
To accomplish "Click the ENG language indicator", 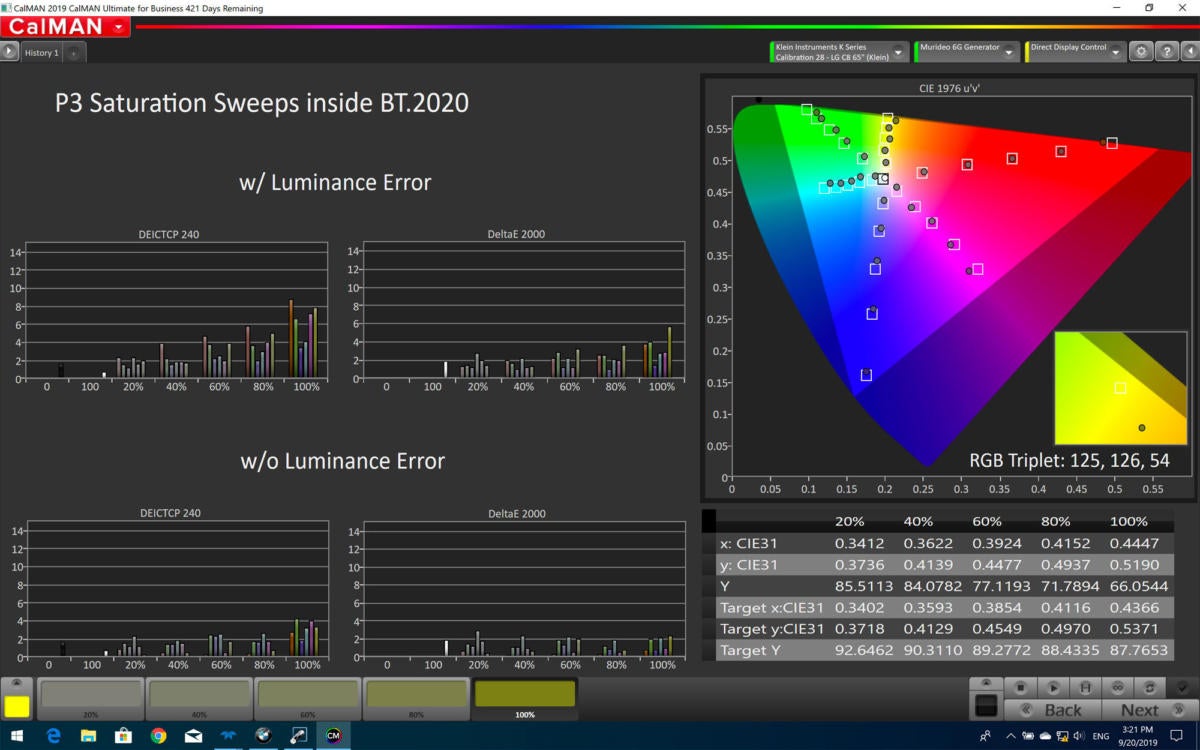I will 1101,736.
